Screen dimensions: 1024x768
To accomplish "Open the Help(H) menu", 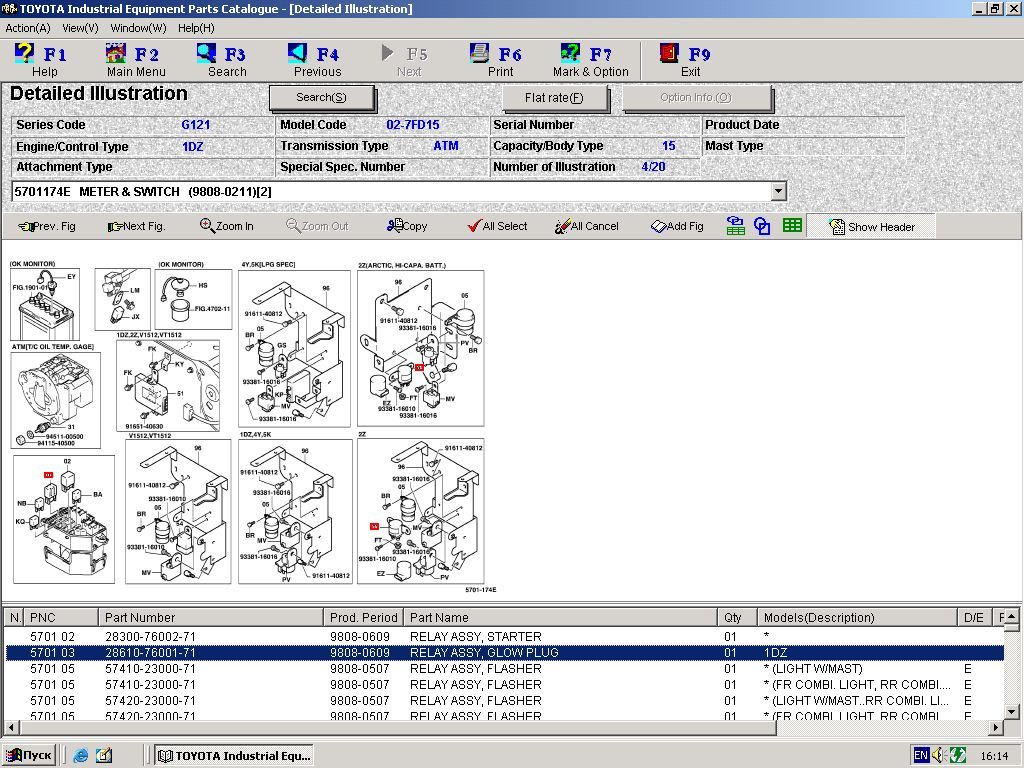I will coord(196,28).
